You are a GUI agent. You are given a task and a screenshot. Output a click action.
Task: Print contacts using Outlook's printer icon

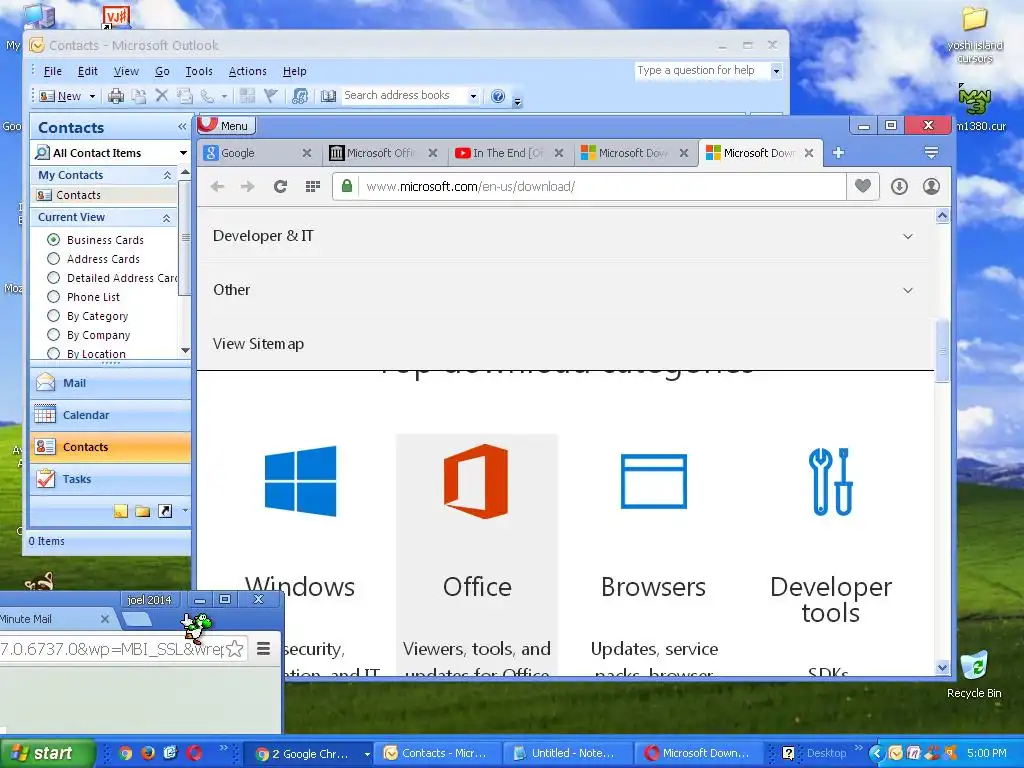pyautogui.click(x=116, y=96)
